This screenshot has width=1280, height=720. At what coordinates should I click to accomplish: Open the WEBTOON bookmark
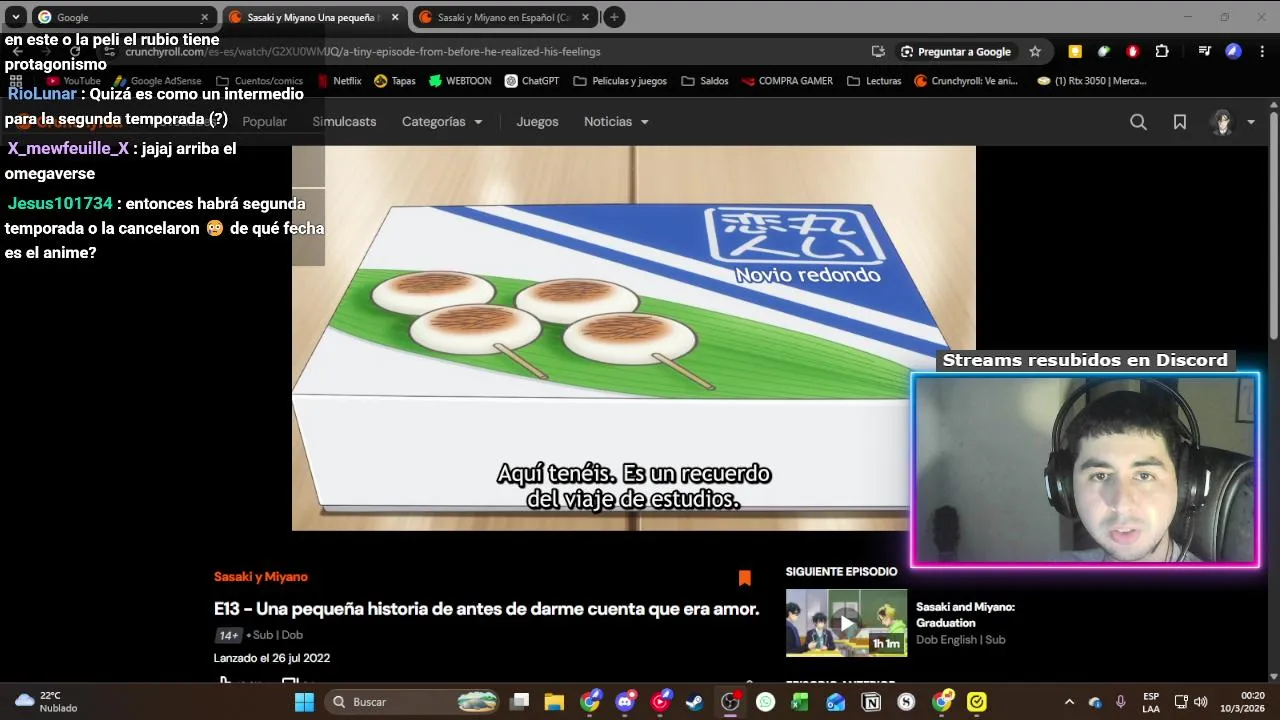point(460,81)
